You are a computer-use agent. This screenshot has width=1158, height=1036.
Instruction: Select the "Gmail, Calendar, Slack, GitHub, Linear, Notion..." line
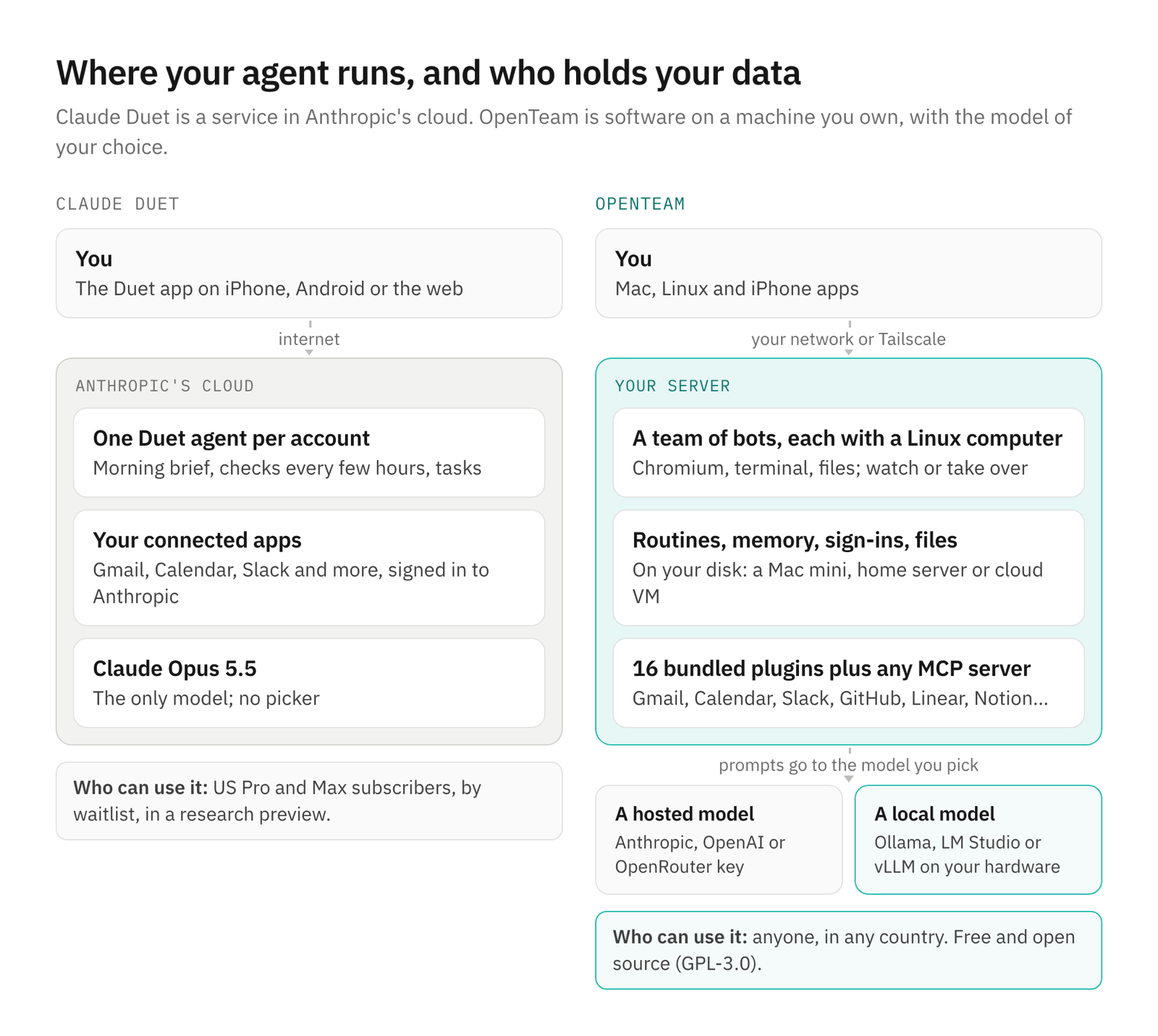pyautogui.click(x=840, y=698)
